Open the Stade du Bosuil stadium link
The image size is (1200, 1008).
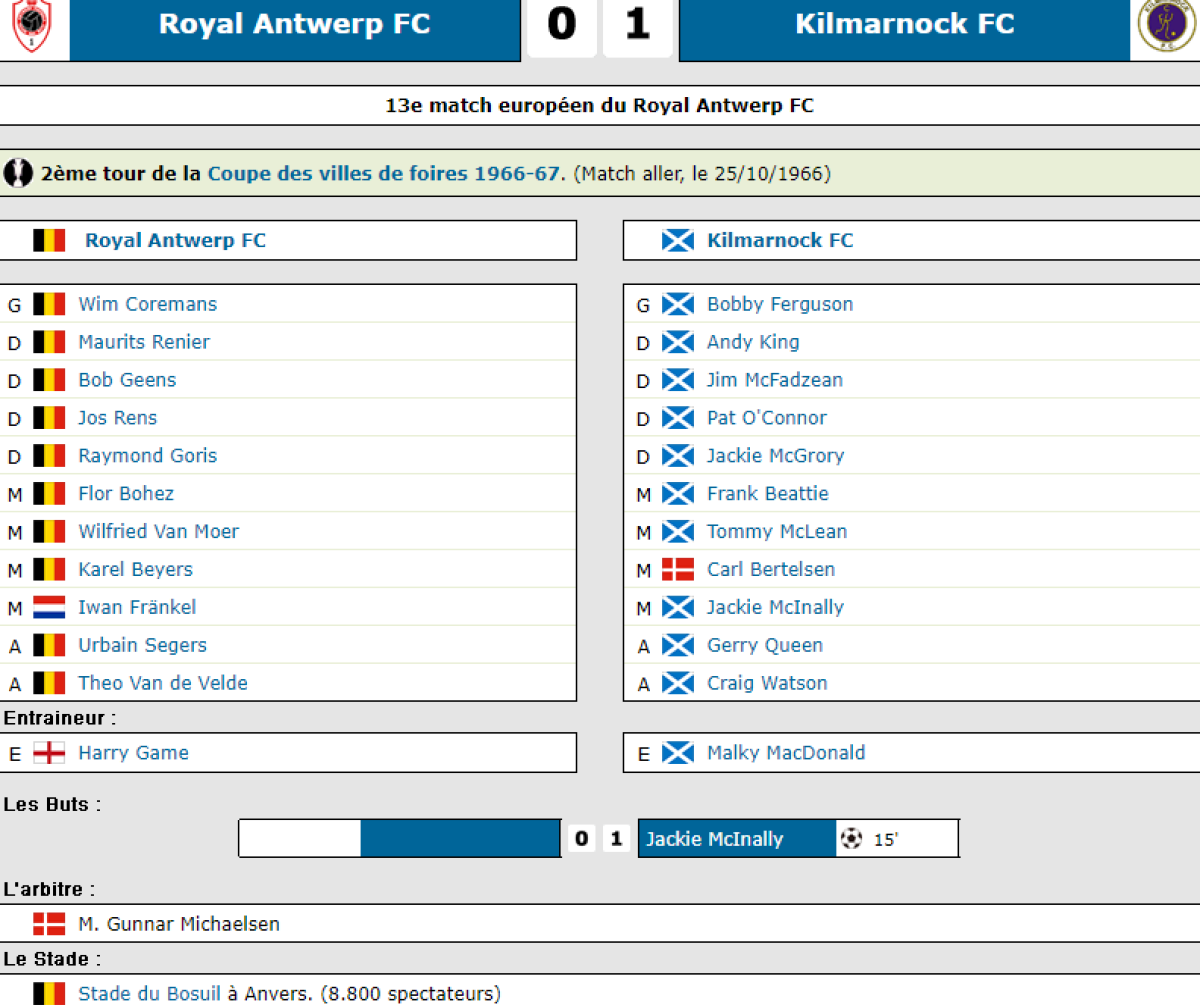(x=149, y=993)
